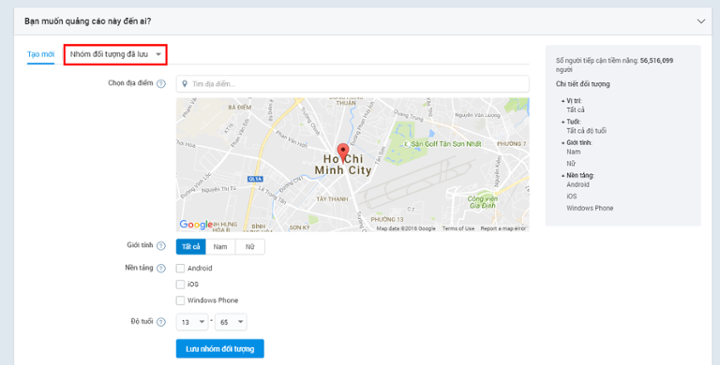Tick the iOS checkbox
The height and width of the screenshot is (365, 720).
click(180, 284)
